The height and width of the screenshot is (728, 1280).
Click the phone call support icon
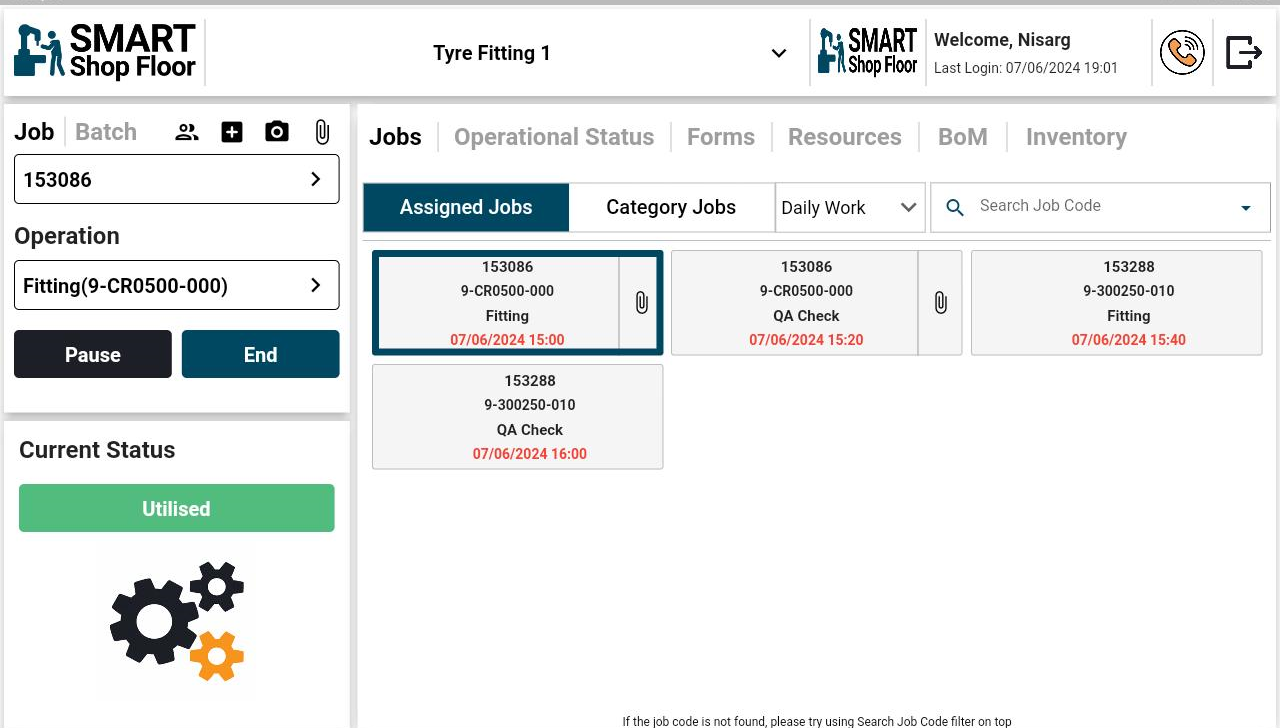(x=1182, y=53)
